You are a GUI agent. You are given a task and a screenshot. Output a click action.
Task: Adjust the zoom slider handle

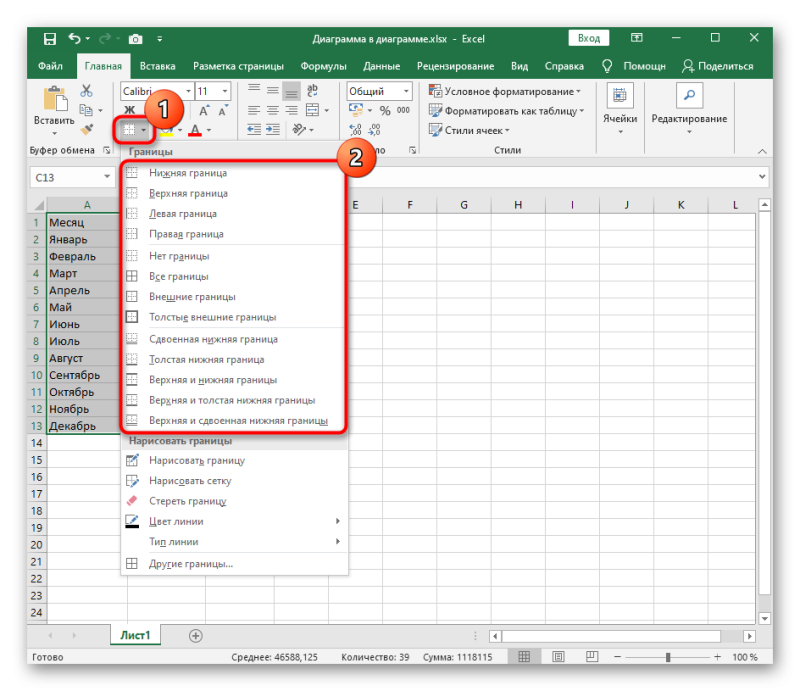pyautogui.click(x=668, y=657)
